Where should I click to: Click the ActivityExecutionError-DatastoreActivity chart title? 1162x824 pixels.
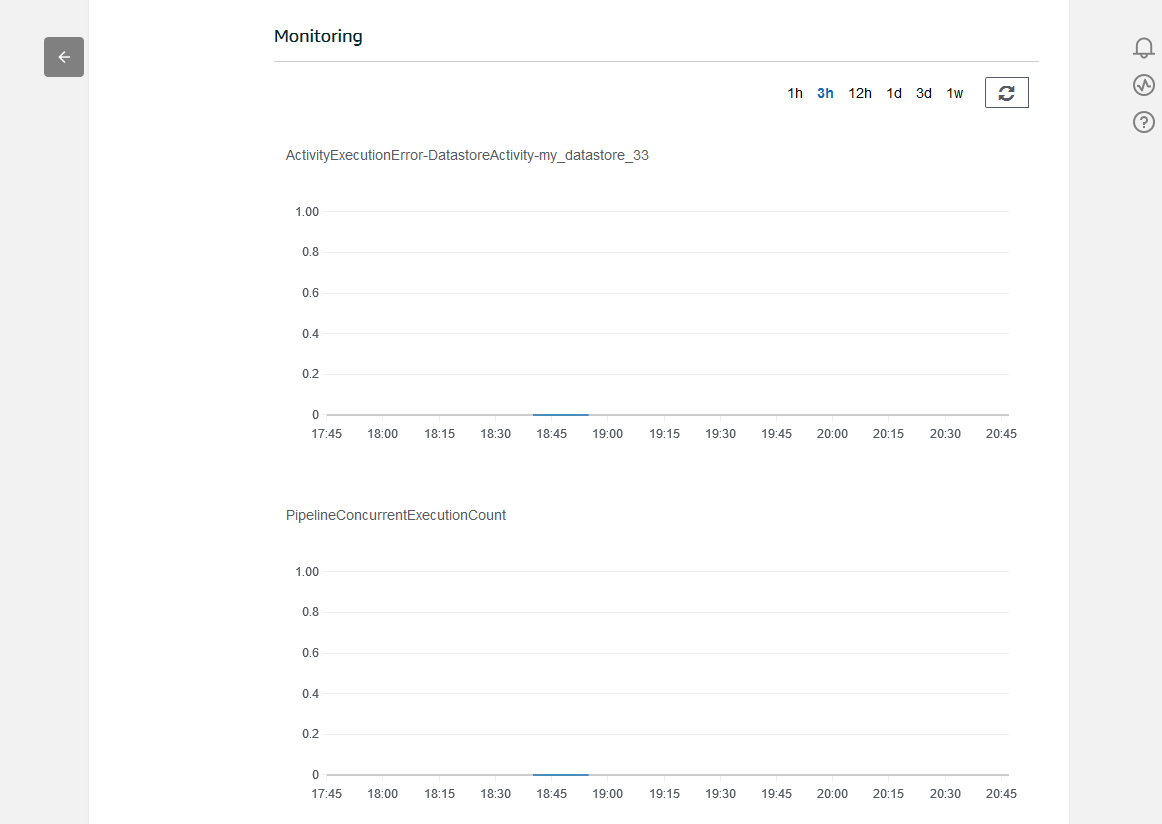click(x=467, y=155)
